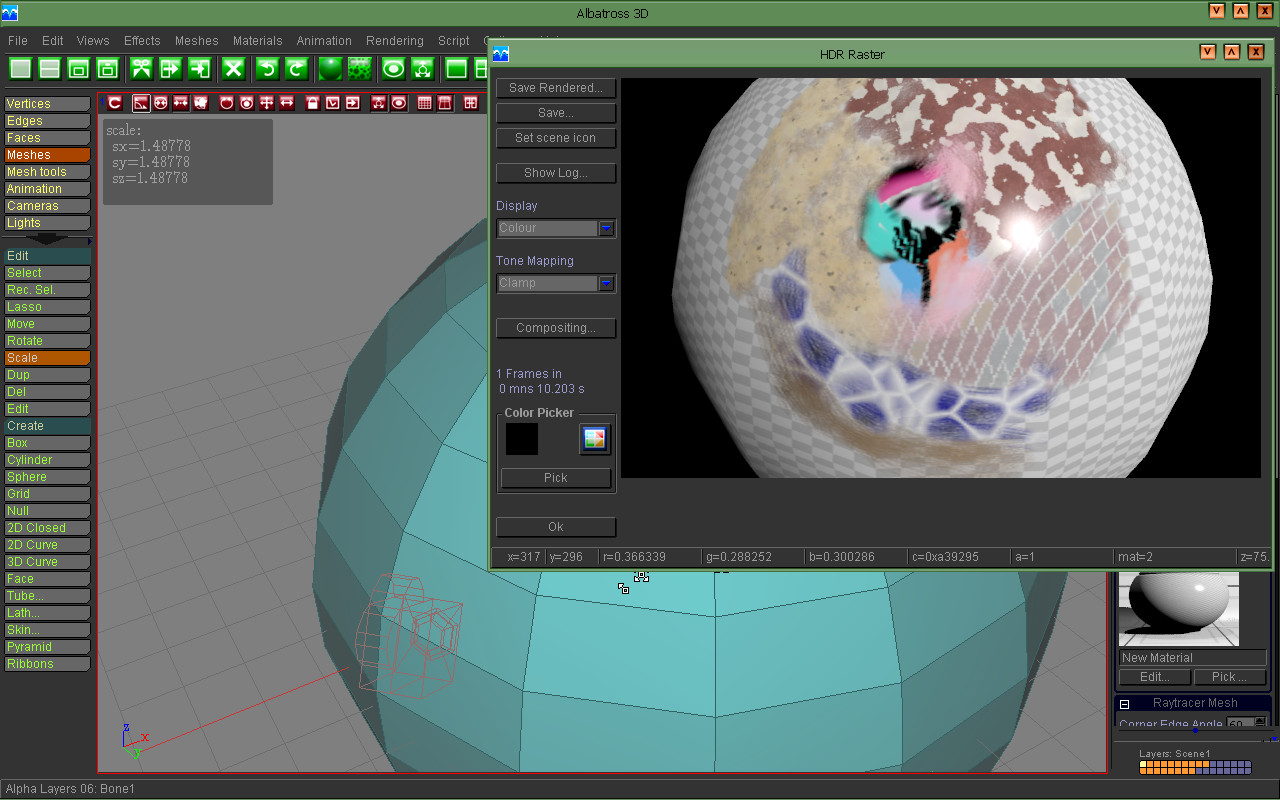Viewport: 1280px width, 800px height.
Task: Click the red perspective grid icon
Action: tap(445, 103)
